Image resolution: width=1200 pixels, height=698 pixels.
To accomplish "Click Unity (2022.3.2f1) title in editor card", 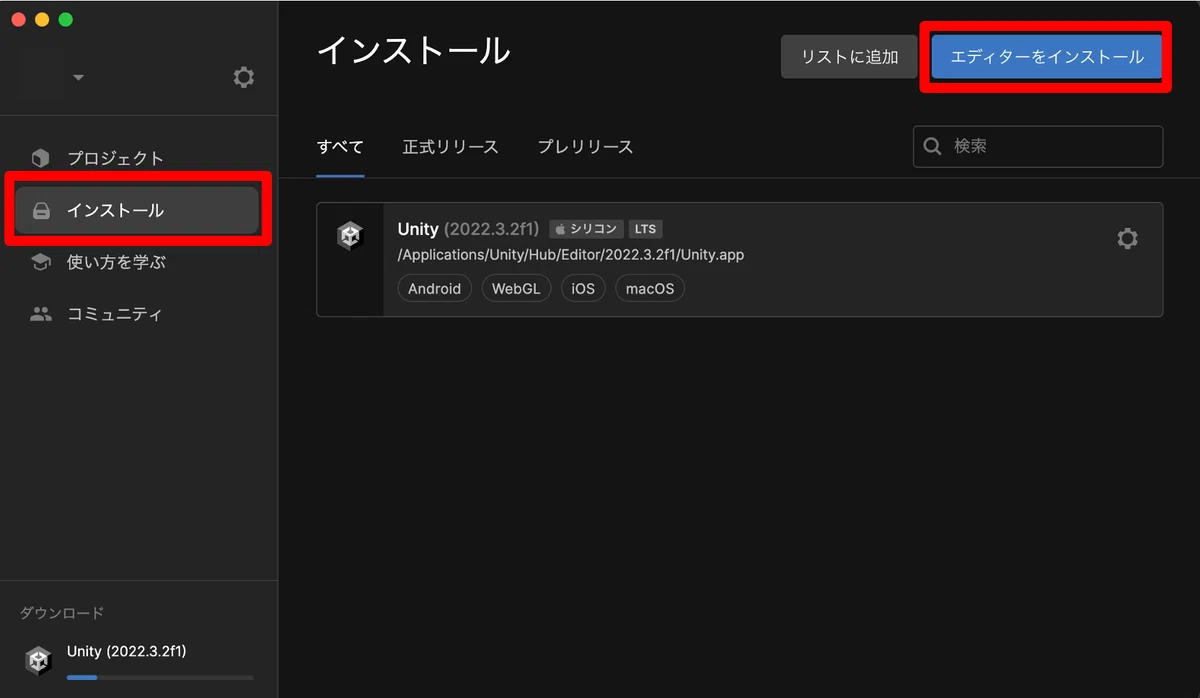I will coord(468,229).
